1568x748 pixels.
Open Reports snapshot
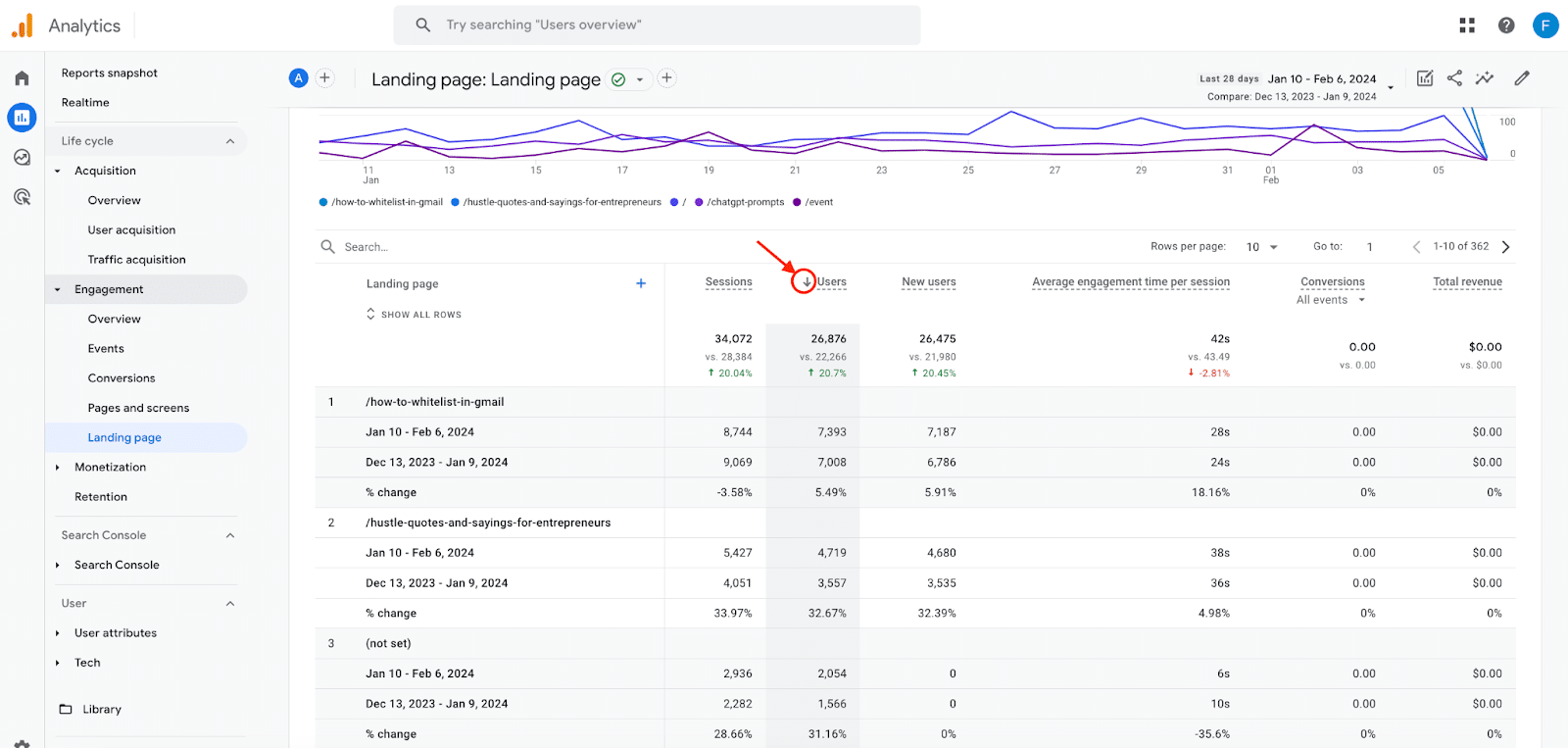109,74
